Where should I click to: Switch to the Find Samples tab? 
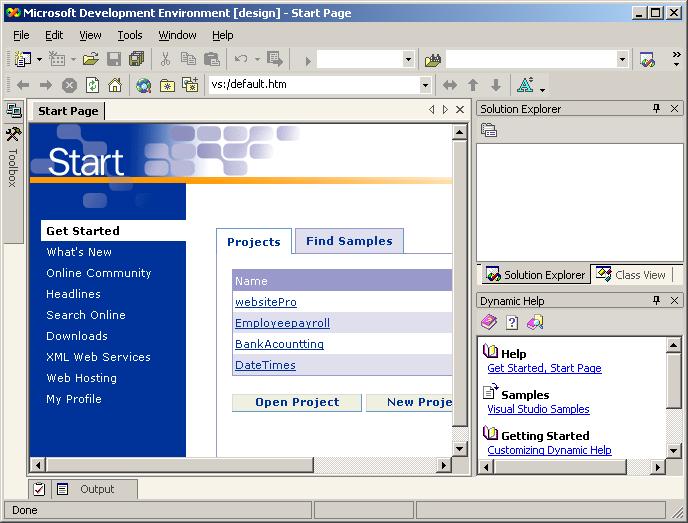click(x=349, y=241)
